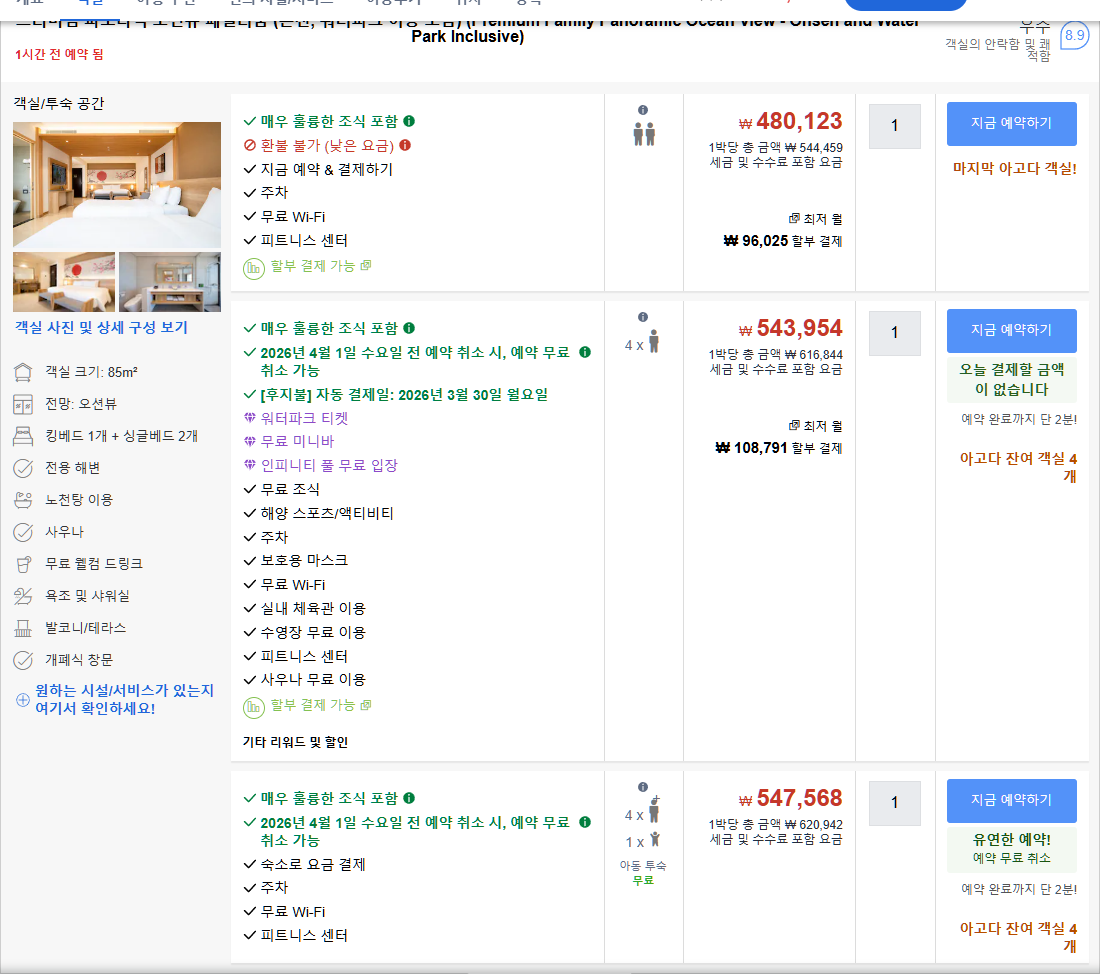Click 유연한 예약! 예약 무료 취소 badge
1100x975 pixels.
[x=1012, y=849]
